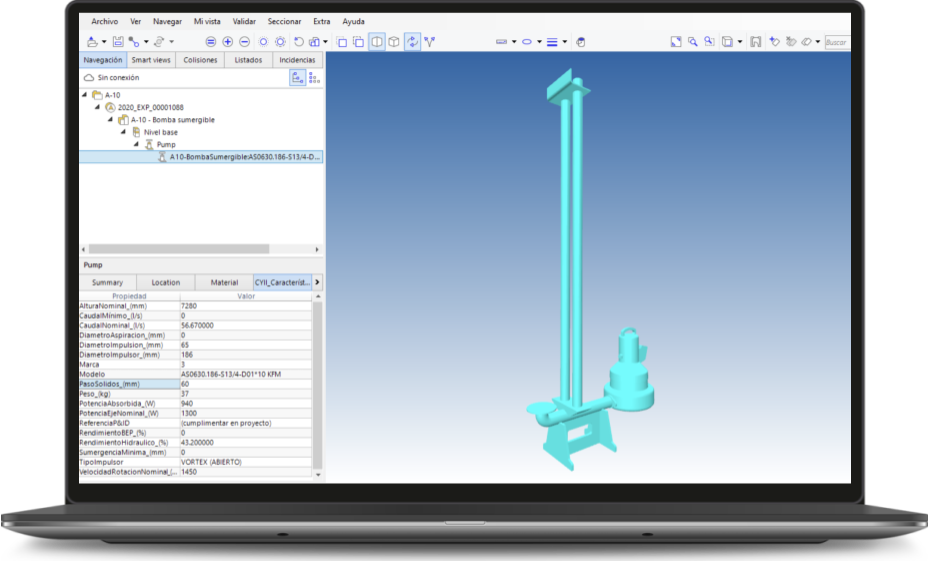The image size is (930, 561).
Task: Click the full screen fit view icon
Action: (x=676, y=42)
